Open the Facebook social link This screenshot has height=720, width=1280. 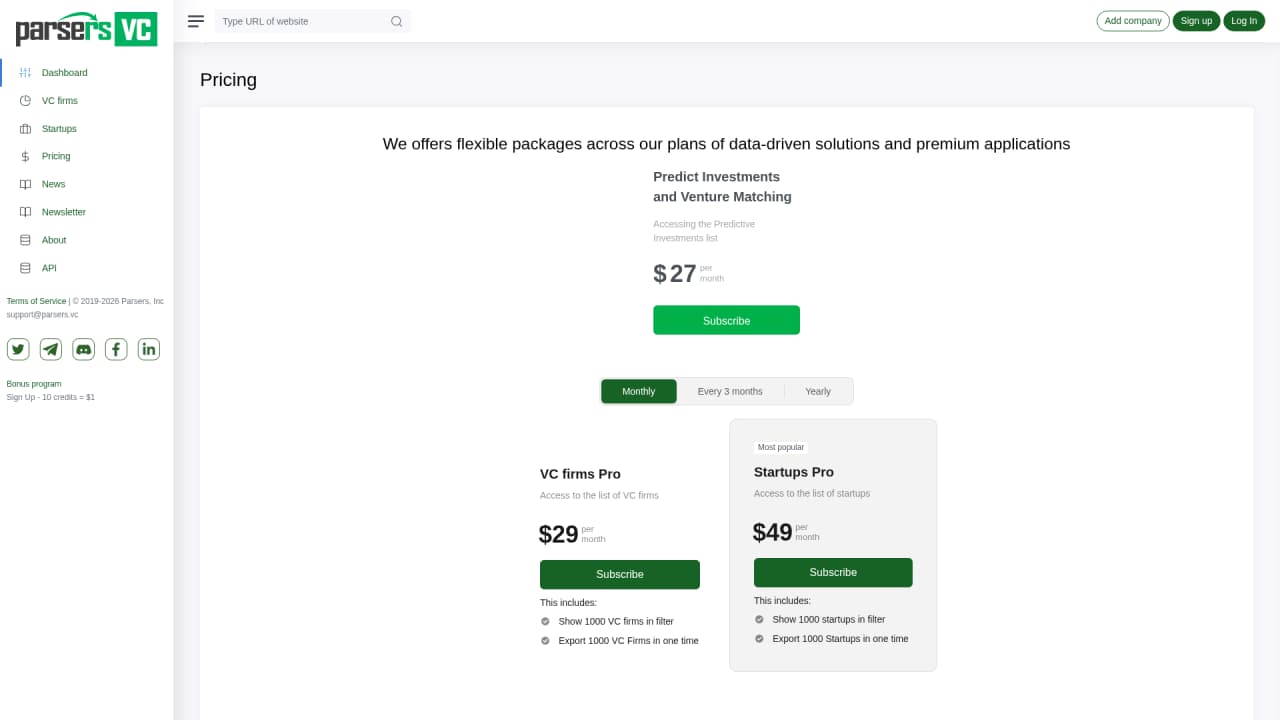tap(116, 349)
